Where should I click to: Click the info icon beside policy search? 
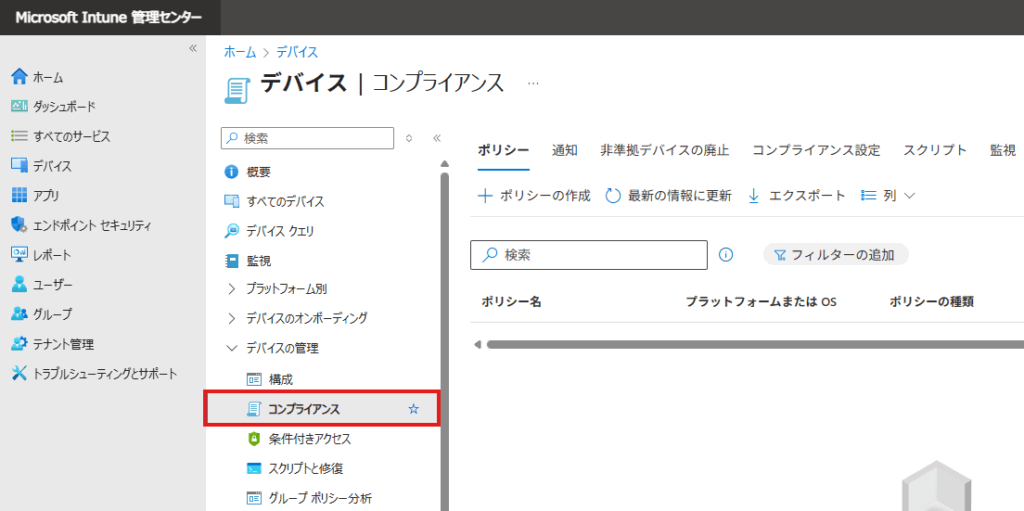(726, 255)
